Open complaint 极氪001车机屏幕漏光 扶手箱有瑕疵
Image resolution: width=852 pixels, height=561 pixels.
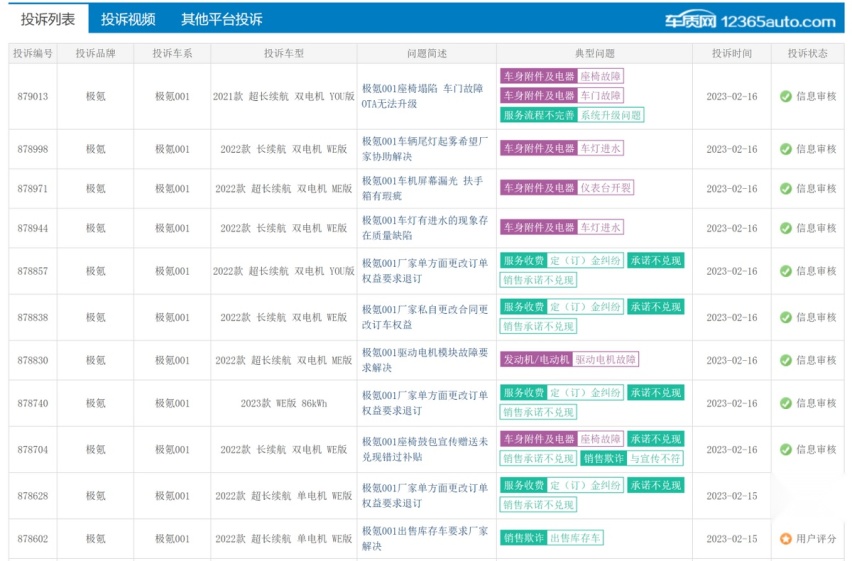[x=423, y=188]
